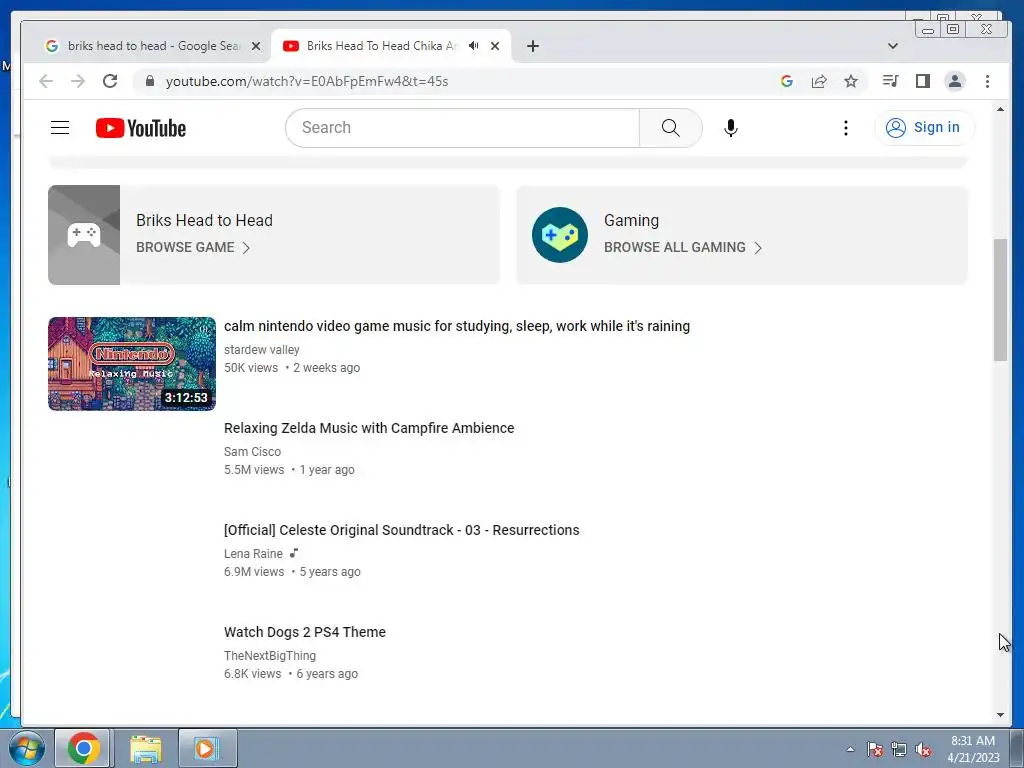Expand the tab search dropdown arrow
The width and height of the screenshot is (1024, 768).
(x=893, y=46)
